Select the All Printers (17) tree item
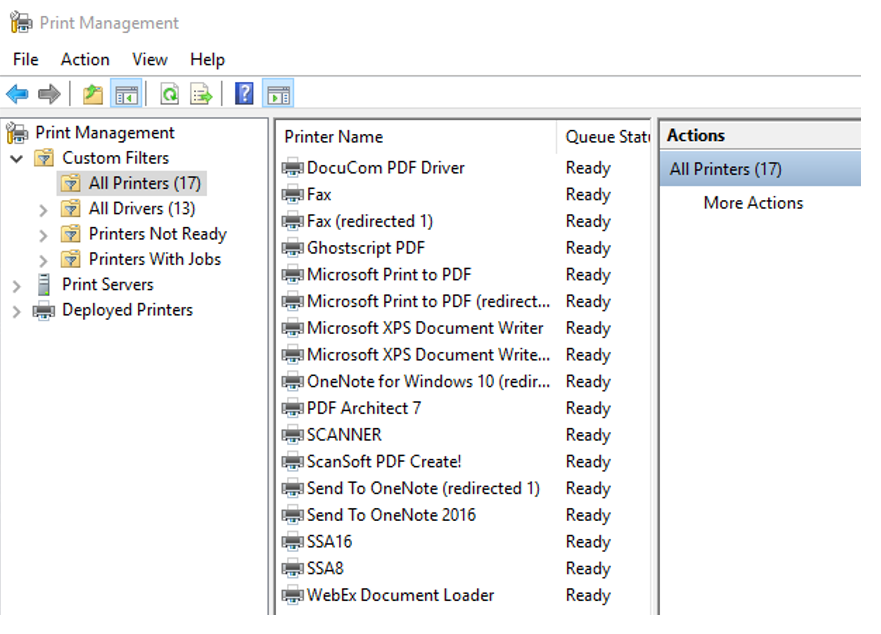 pyautogui.click(x=145, y=183)
